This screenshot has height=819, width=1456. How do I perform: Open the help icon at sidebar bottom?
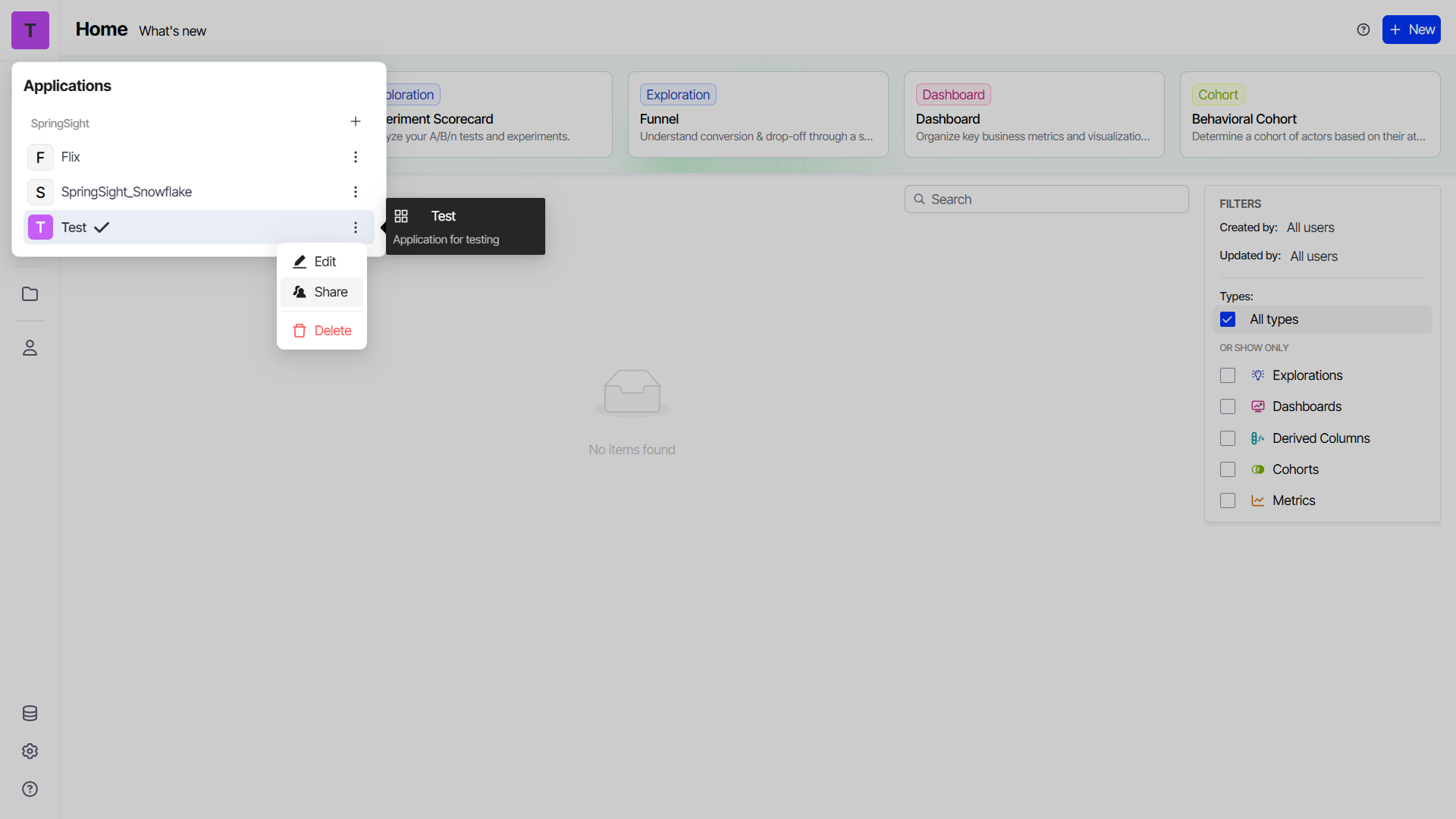coord(30,789)
